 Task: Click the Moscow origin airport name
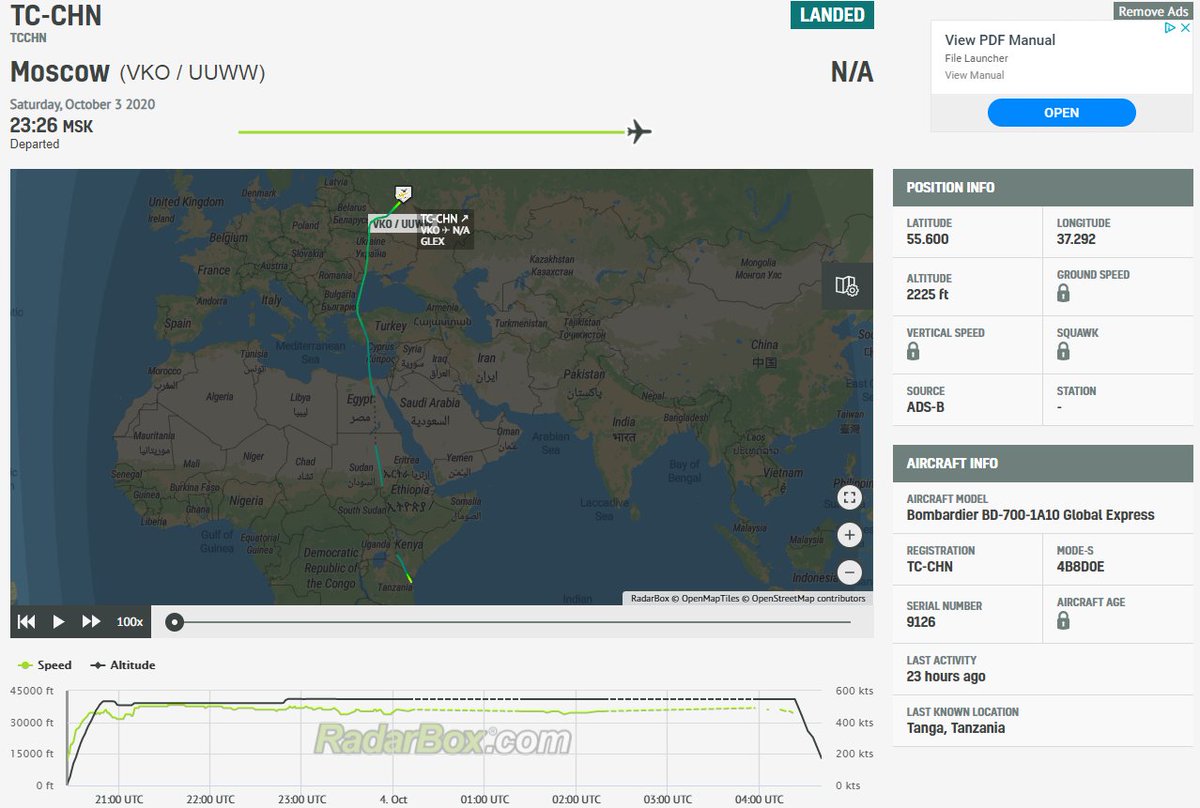click(x=60, y=72)
